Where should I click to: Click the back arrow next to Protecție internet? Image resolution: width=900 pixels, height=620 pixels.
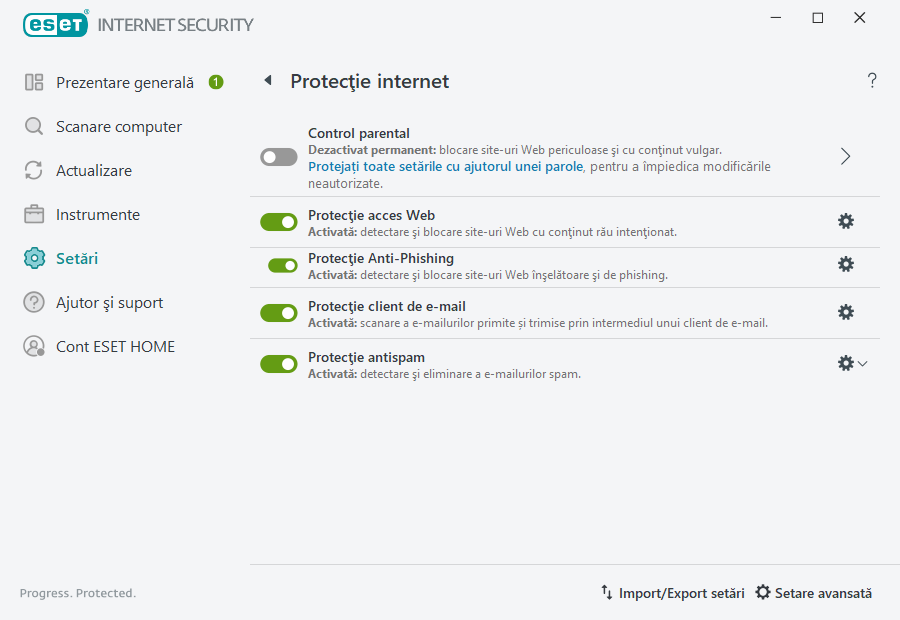[x=267, y=81]
